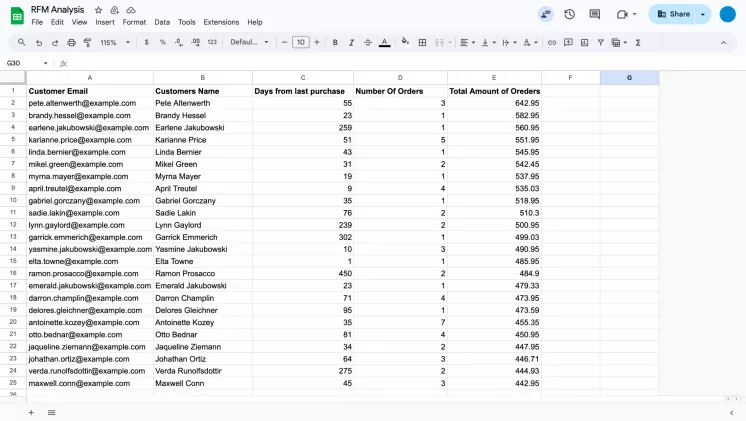Screen dimensions: 746x421
Task: Click the print icon in toolbar
Action: pyautogui.click(x=71, y=43)
